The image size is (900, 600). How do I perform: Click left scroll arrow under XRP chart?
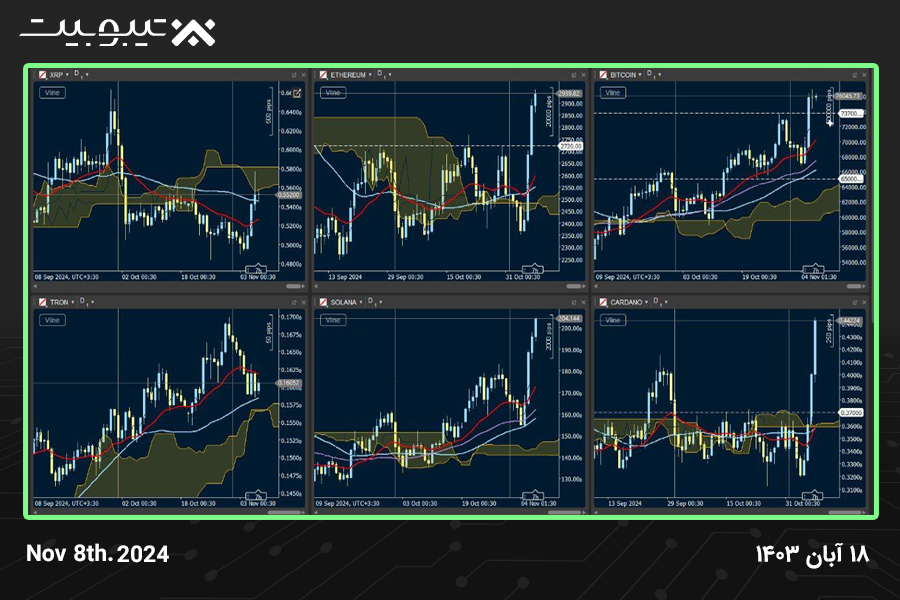[36, 286]
